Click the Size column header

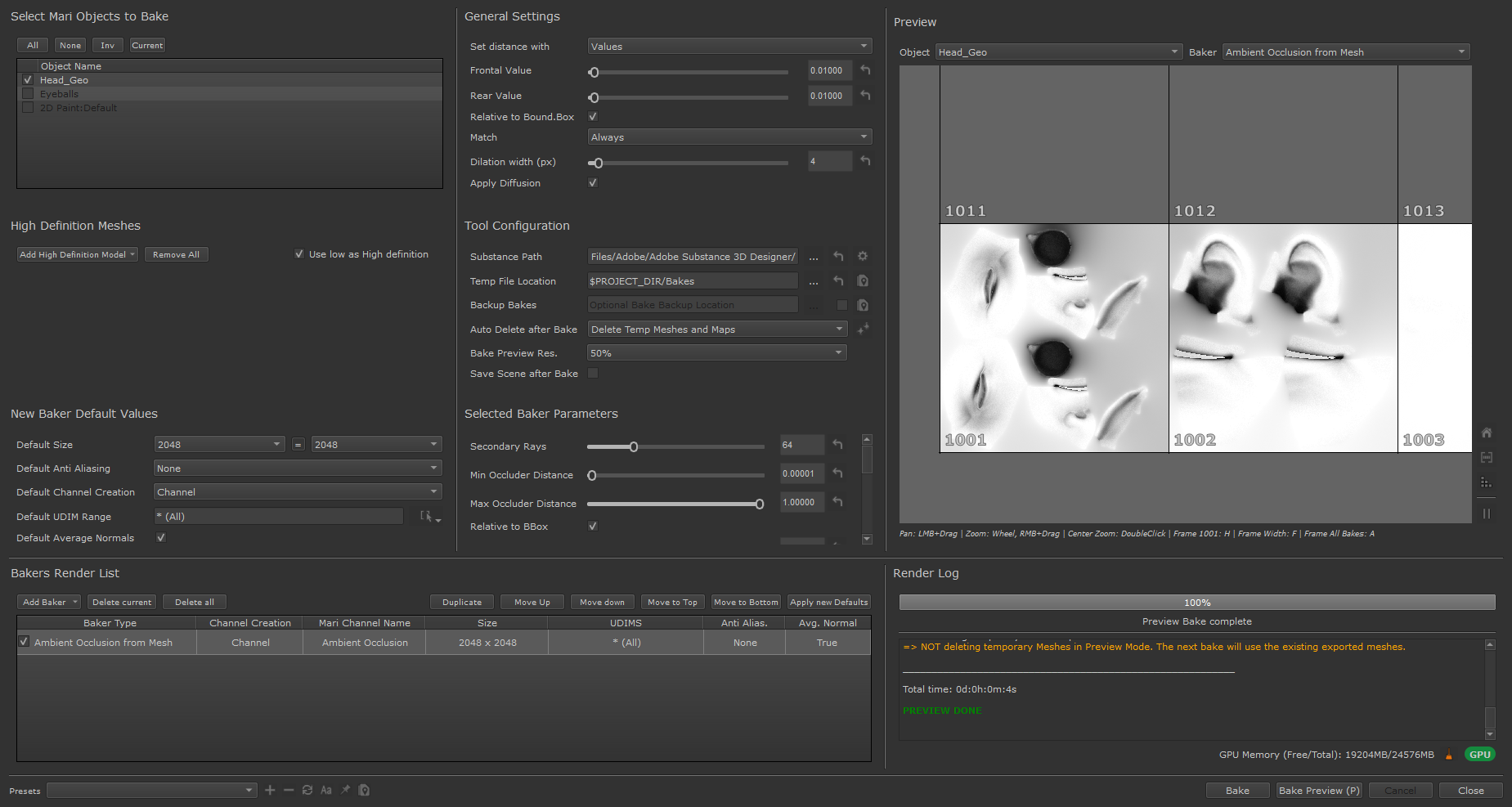pos(487,623)
